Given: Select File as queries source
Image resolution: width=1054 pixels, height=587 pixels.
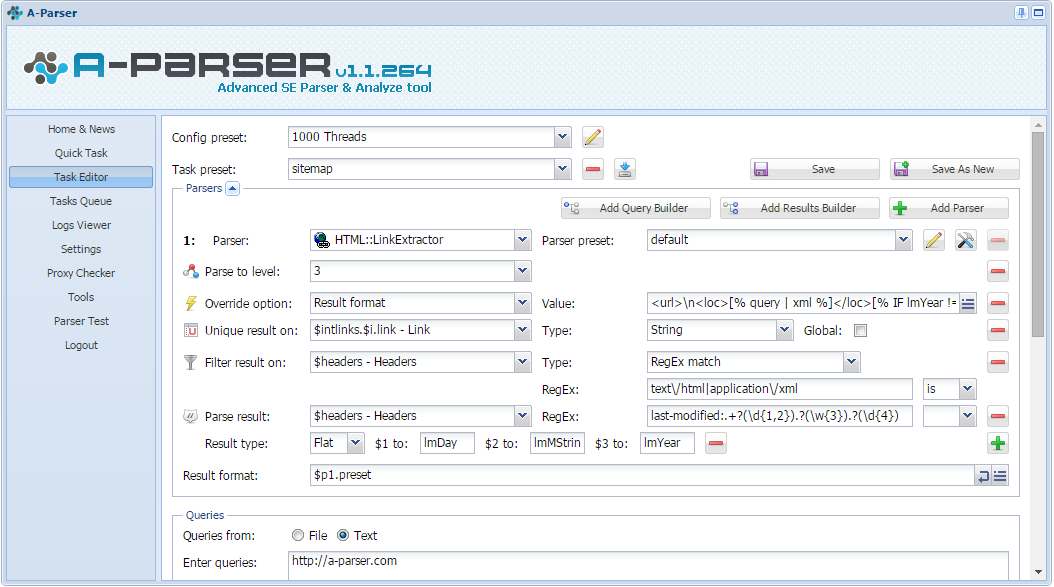Looking at the screenshot, I should [298, 535].
